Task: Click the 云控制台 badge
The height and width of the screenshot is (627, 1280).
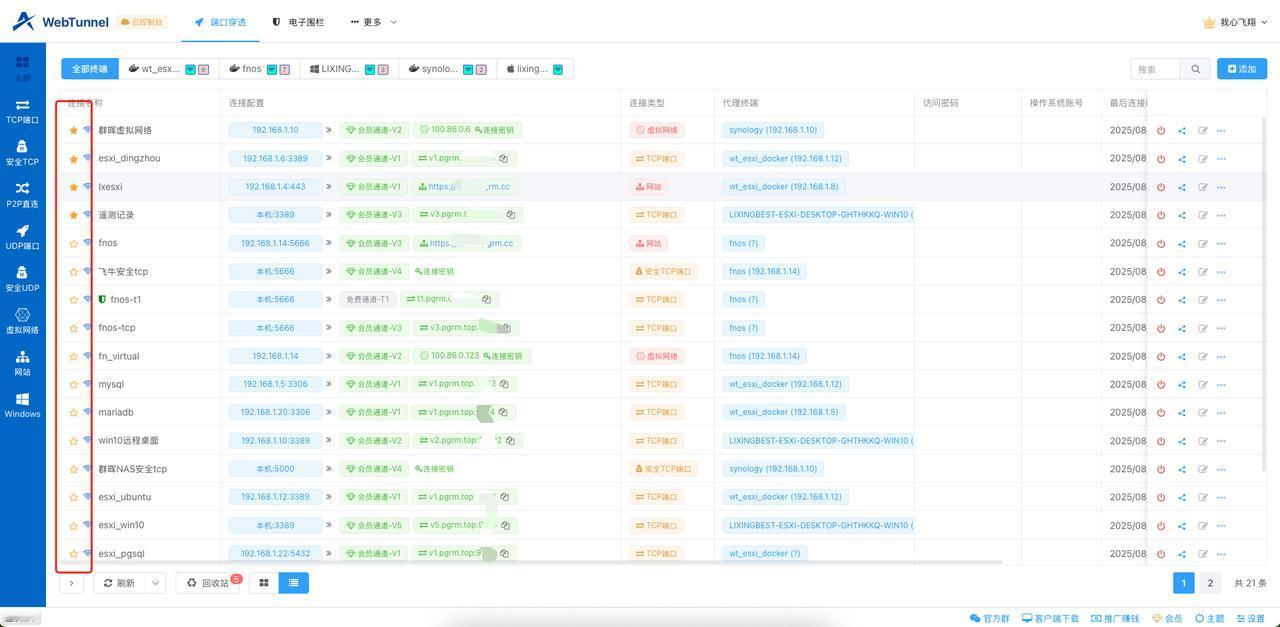Action: click(141, 22)
